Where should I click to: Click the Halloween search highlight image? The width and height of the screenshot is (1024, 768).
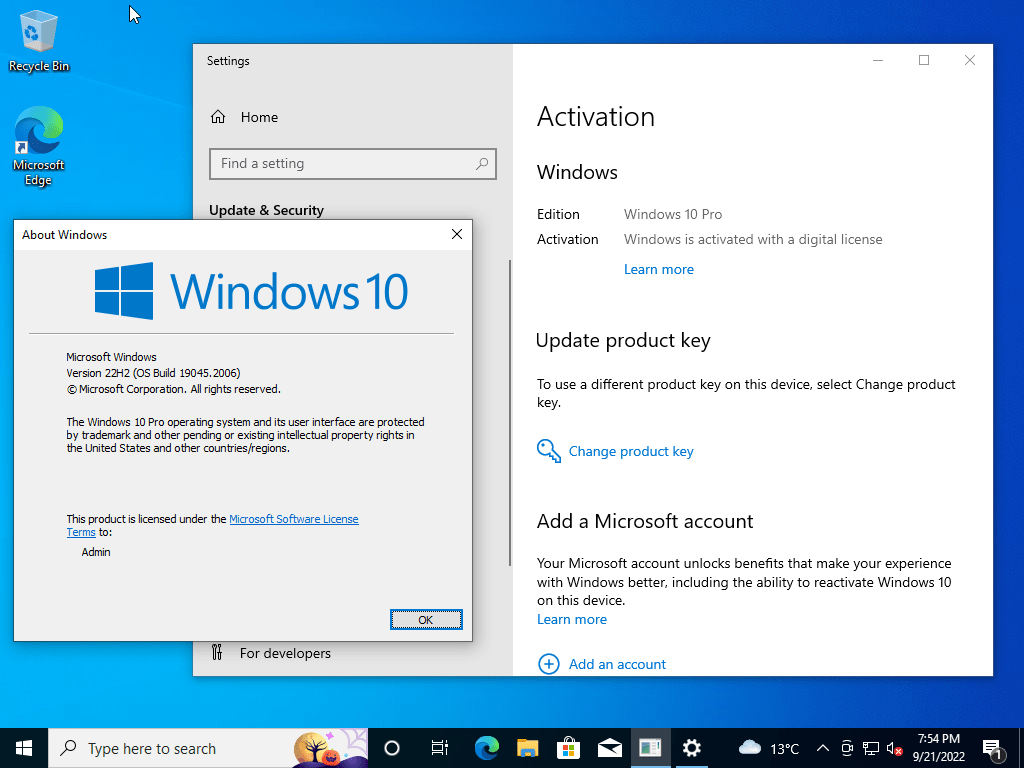pyautogui.click(x=330, y=748)
